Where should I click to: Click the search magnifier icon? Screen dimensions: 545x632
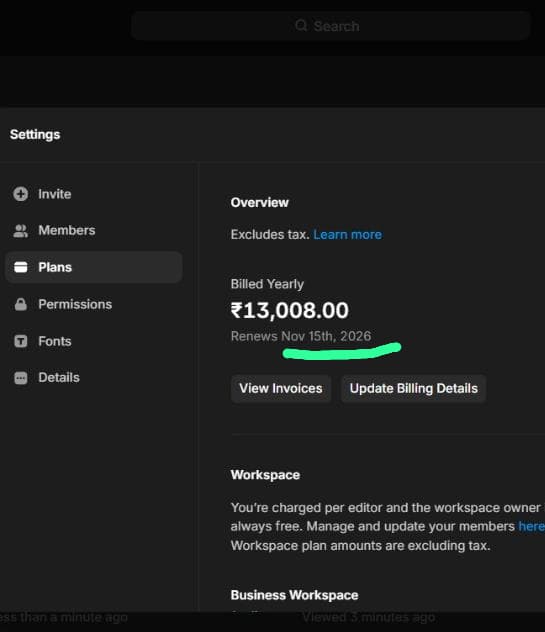point(301,25)
